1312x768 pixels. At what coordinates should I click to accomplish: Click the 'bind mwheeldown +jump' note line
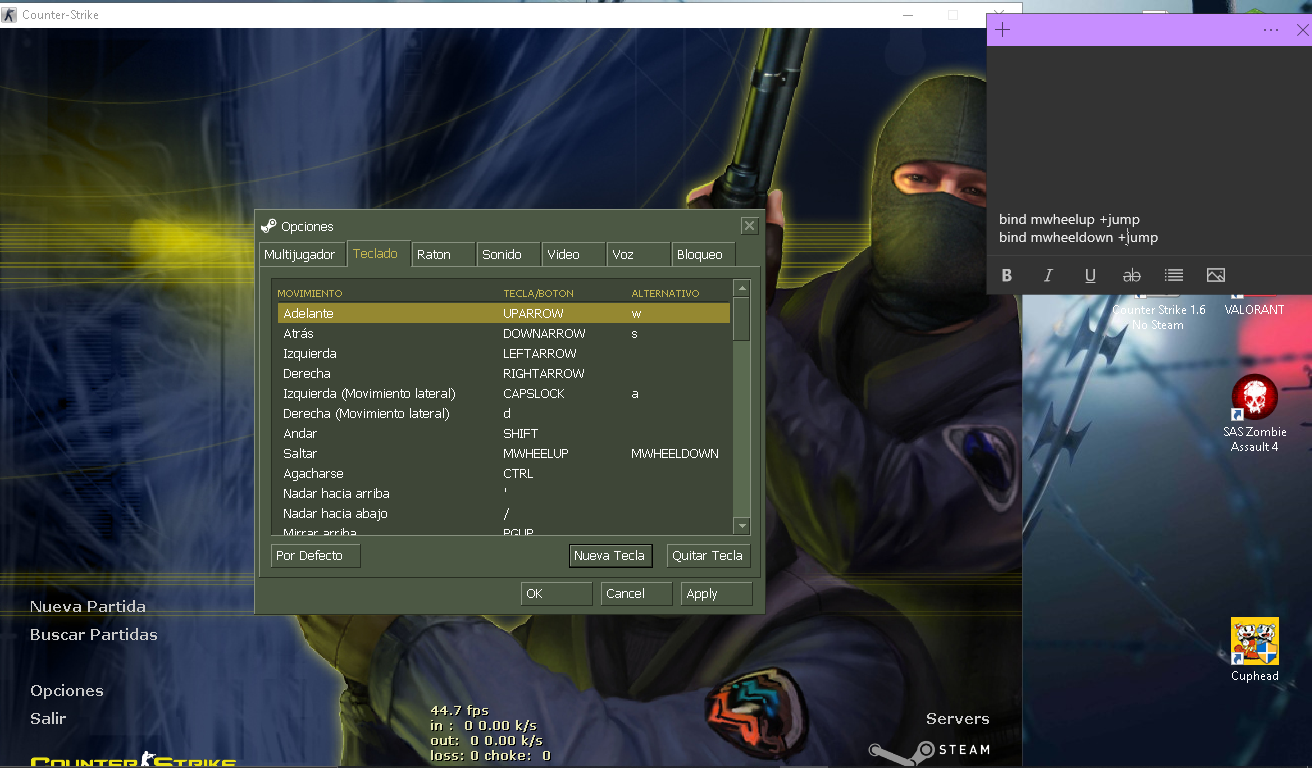[1078, 238]
